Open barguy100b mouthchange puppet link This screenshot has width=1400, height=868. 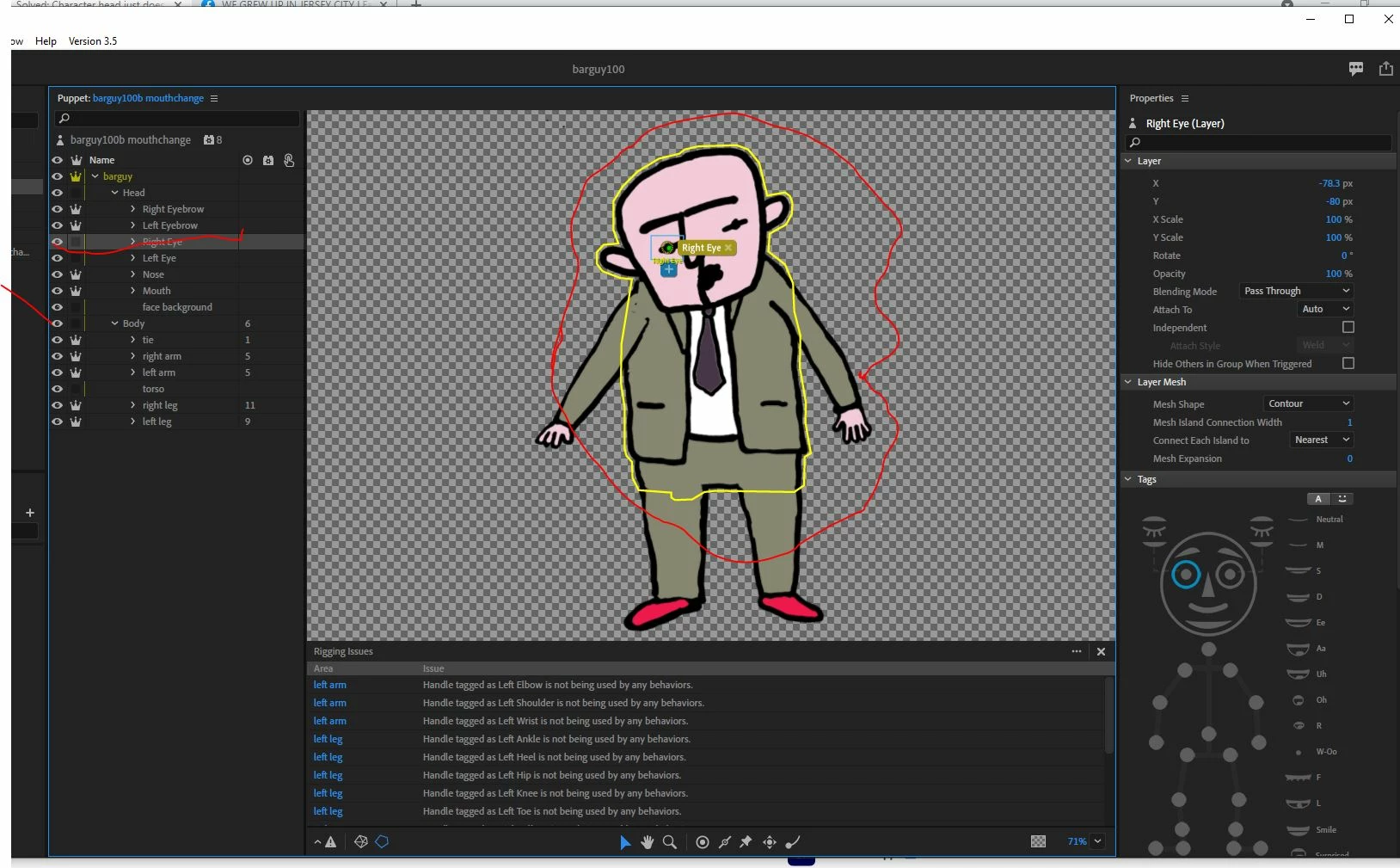pos(148,98)
